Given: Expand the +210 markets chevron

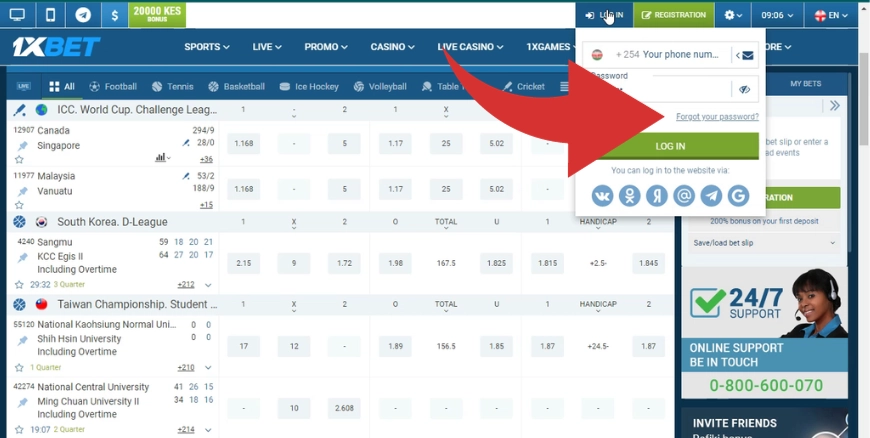Looking at the screenshot, I should pyautogui.click(x=208, y=367).
